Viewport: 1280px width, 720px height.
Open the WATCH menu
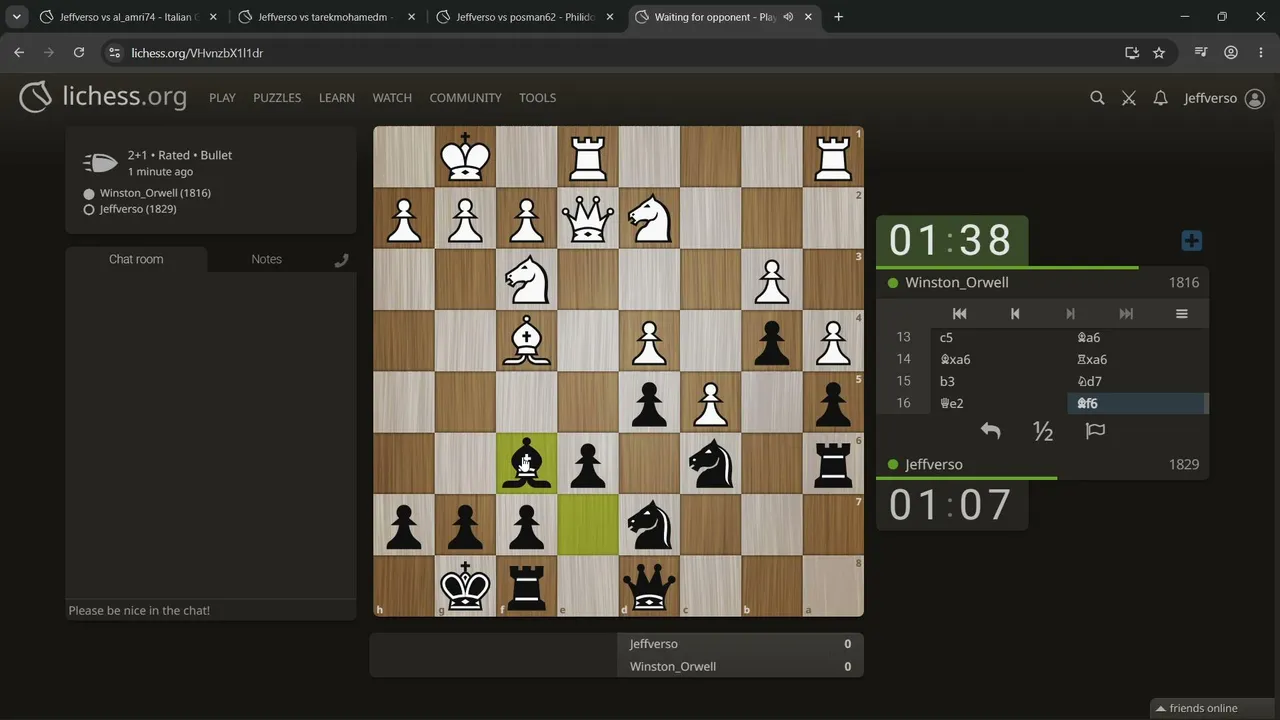pos(392,98)
